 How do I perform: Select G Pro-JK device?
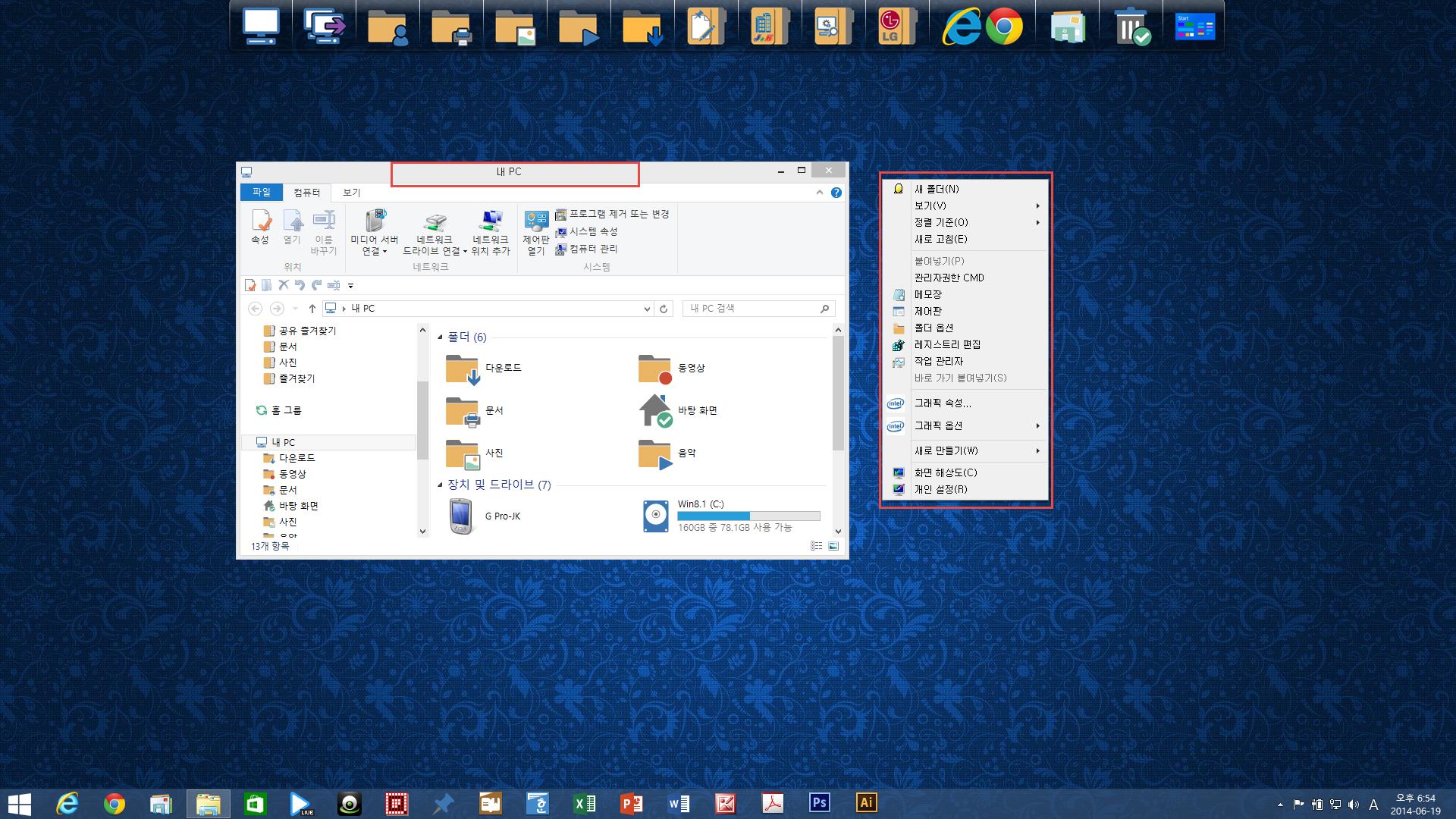tap(484, 516)
